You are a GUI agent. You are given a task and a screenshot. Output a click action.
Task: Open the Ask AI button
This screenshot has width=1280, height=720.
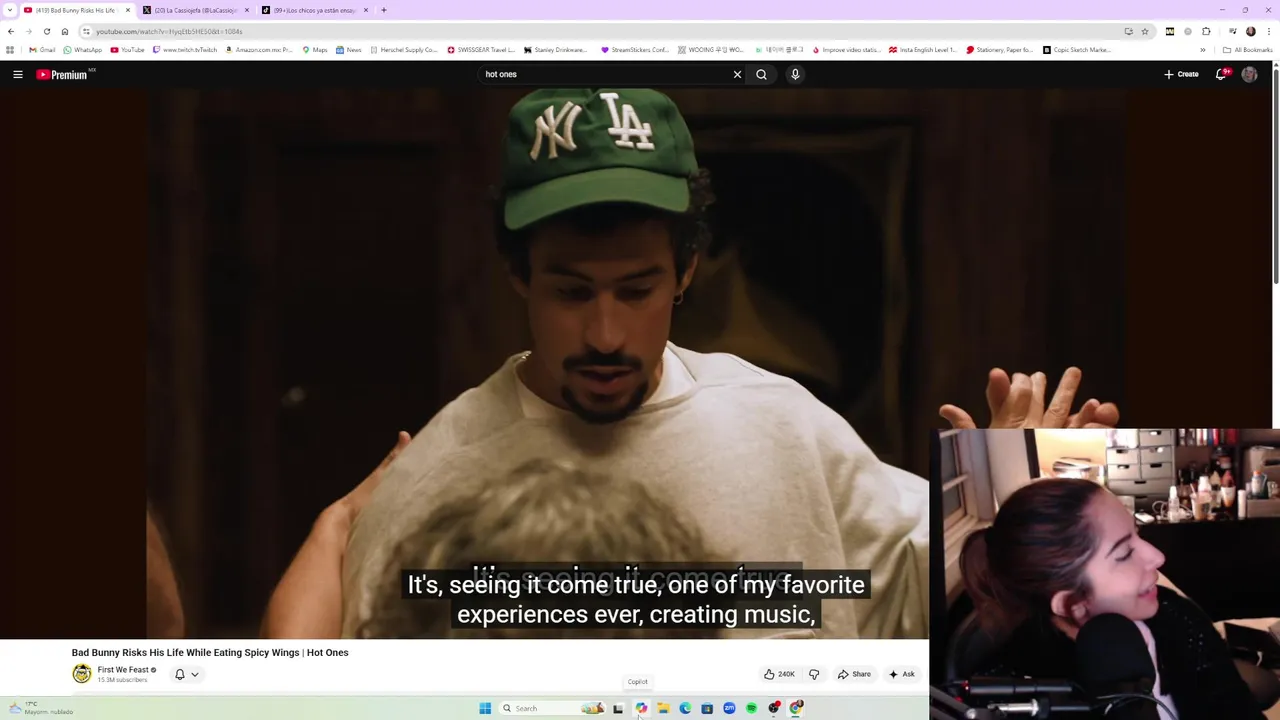[901, 674]
